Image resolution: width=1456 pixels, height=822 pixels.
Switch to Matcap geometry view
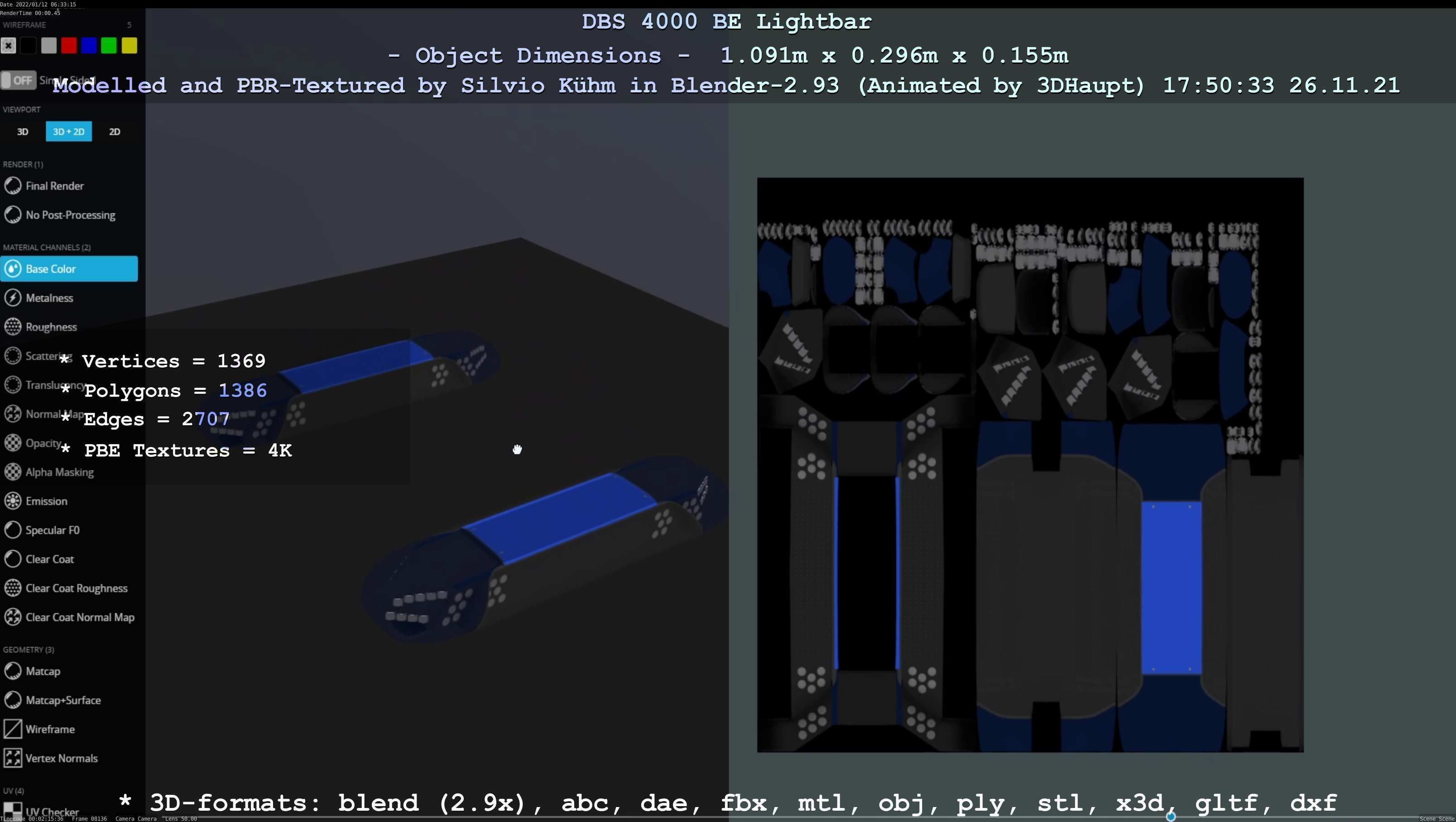[32, 671]
